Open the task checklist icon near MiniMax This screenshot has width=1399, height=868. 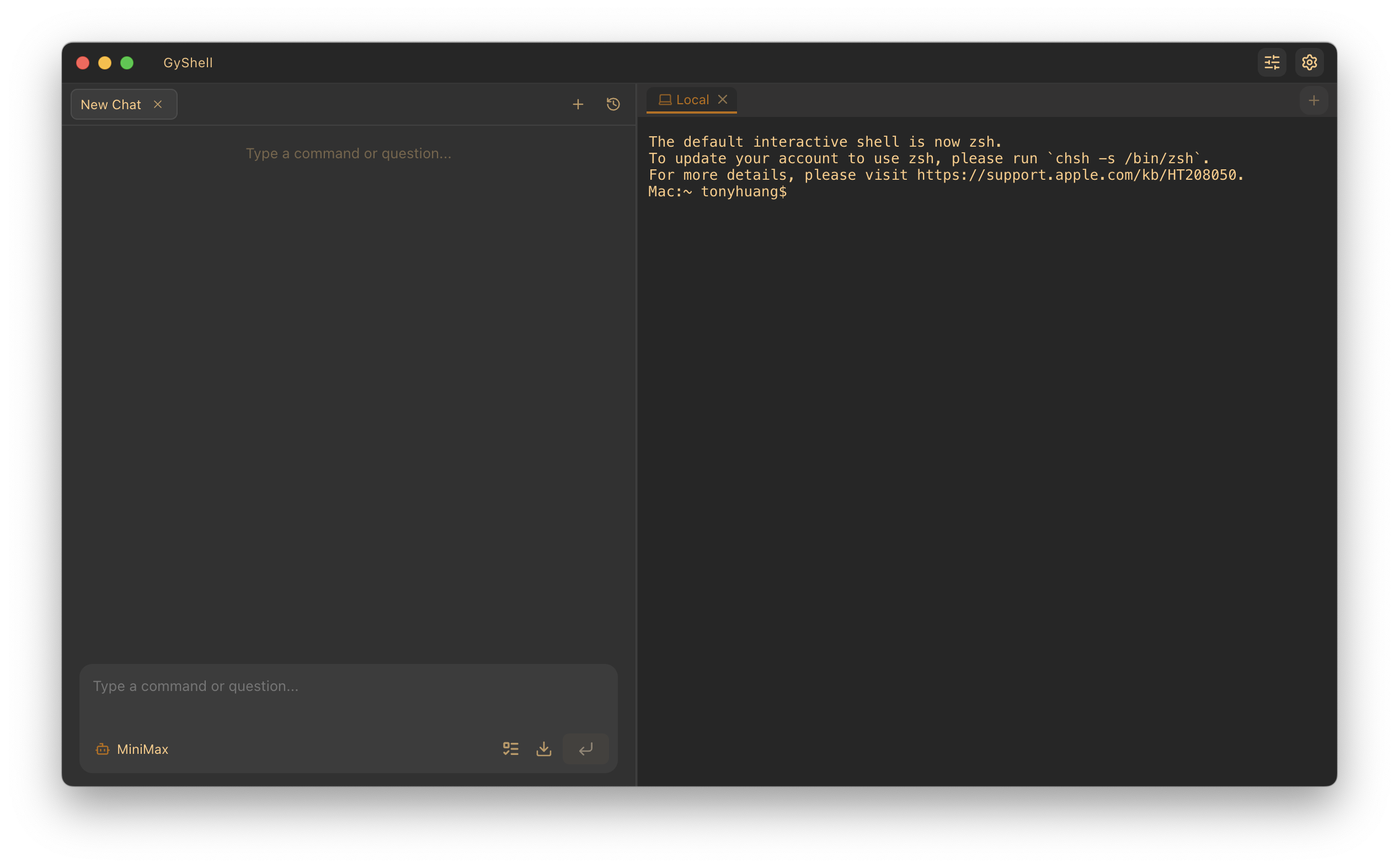(510, 748)
